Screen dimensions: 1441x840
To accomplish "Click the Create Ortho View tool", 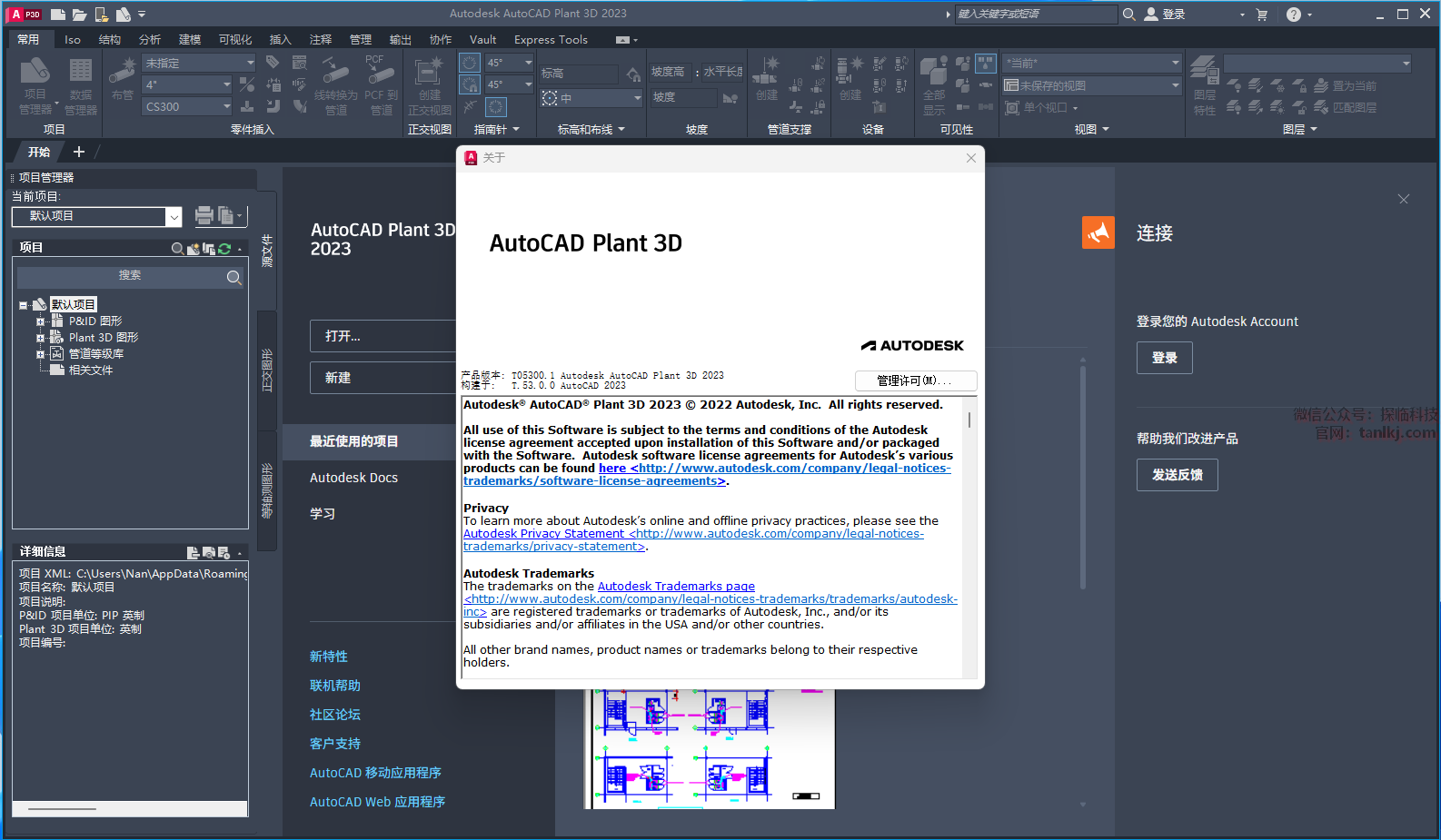I will pyautogui.click(x=429, y=86).
